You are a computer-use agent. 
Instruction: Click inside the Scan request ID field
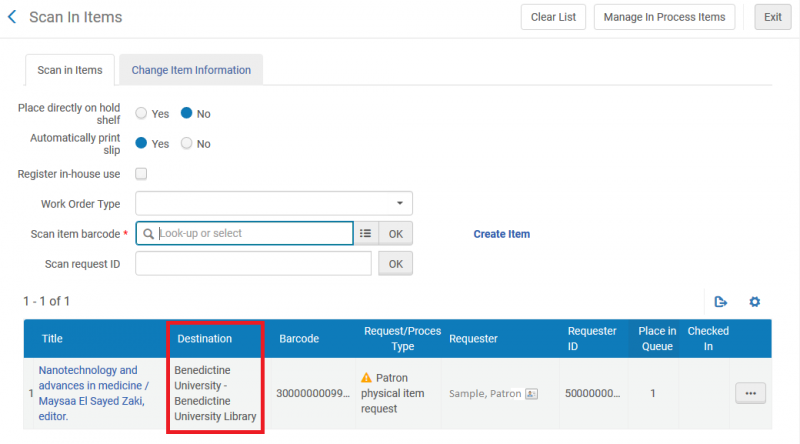253,264
